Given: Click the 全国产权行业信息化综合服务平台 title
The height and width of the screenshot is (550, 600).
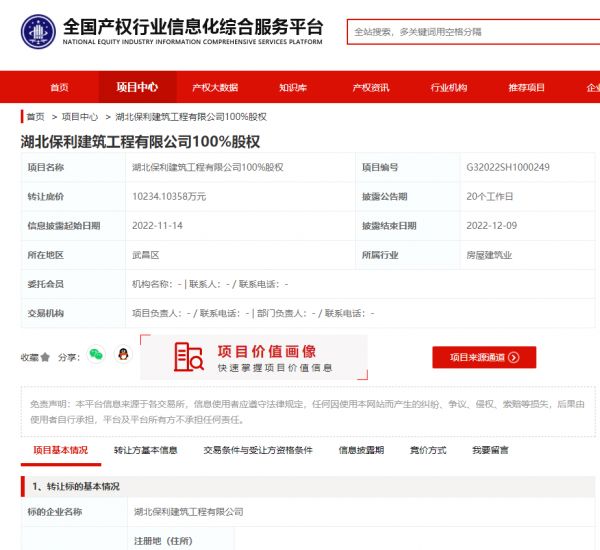Looking at the screenshot, I should pyautogui.click(x=193, y=27).
